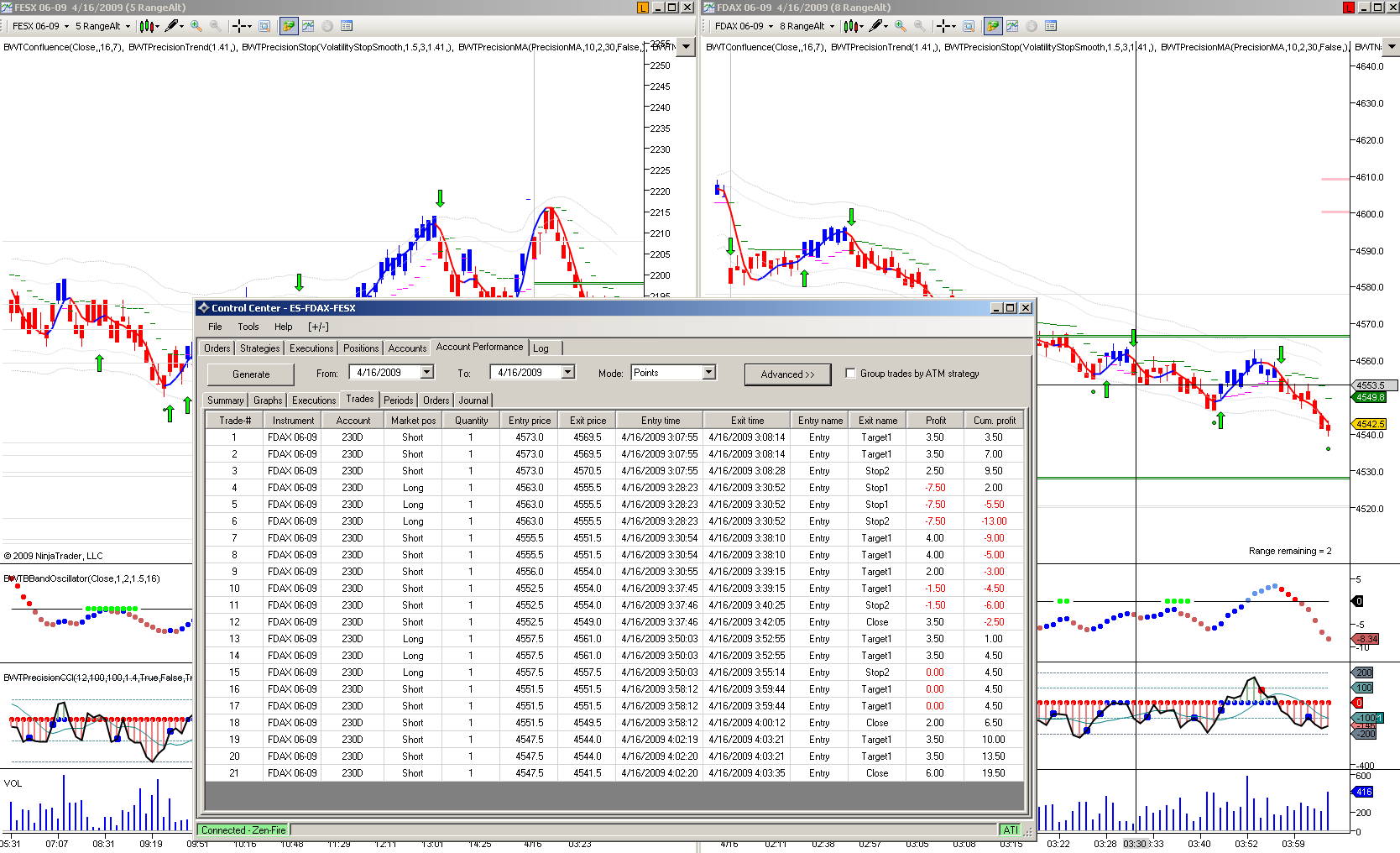Click the [+/-] menu item
Image resolution: width=1400 pixels, height=853 pixels.
point(318,327)
